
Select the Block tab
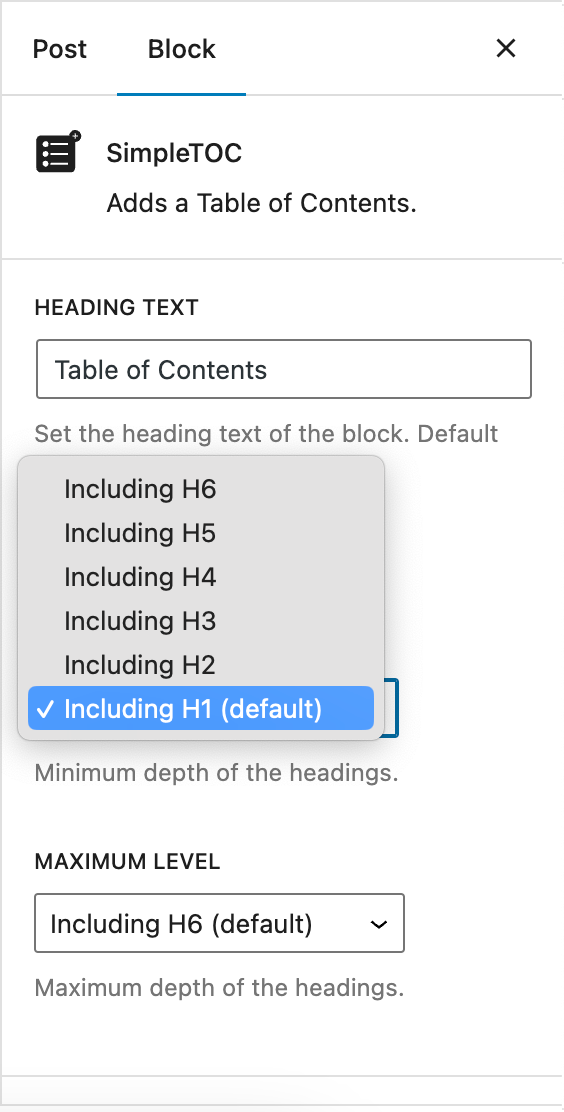[182, 49]
